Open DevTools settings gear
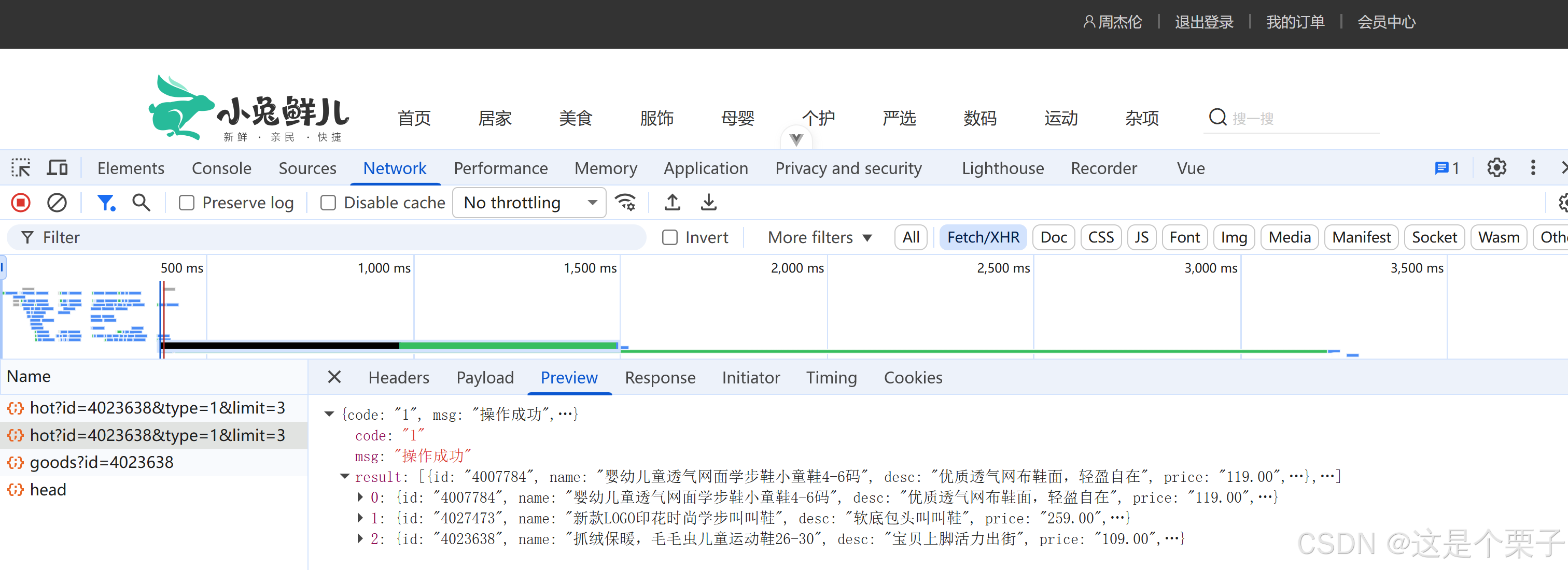This screenshot has width=1568, height=570. (1496, 168)
